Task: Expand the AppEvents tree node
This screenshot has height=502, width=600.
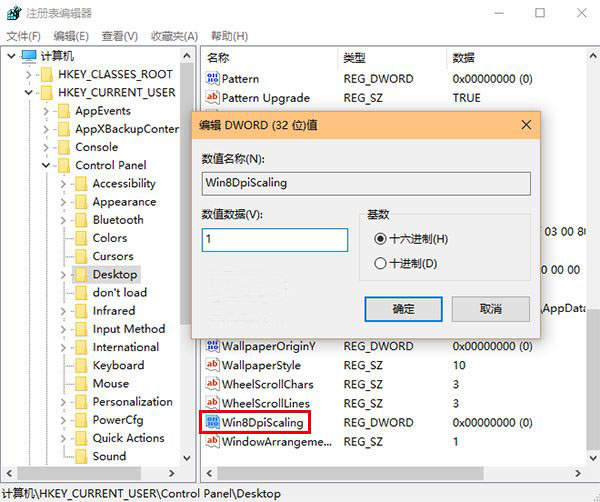Action: click(46, 111)
